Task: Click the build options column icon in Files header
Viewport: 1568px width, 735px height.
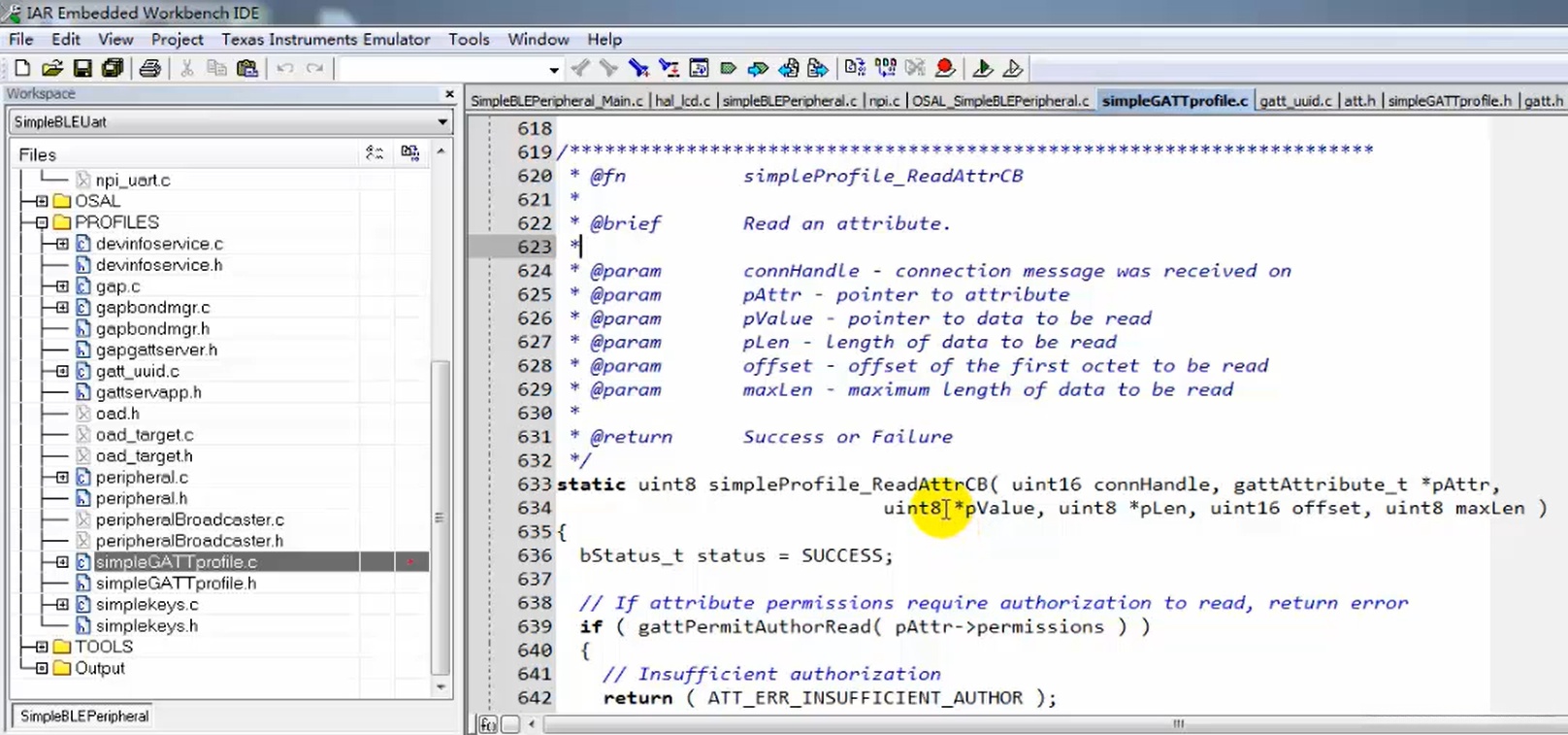Action: click(375, 153)
